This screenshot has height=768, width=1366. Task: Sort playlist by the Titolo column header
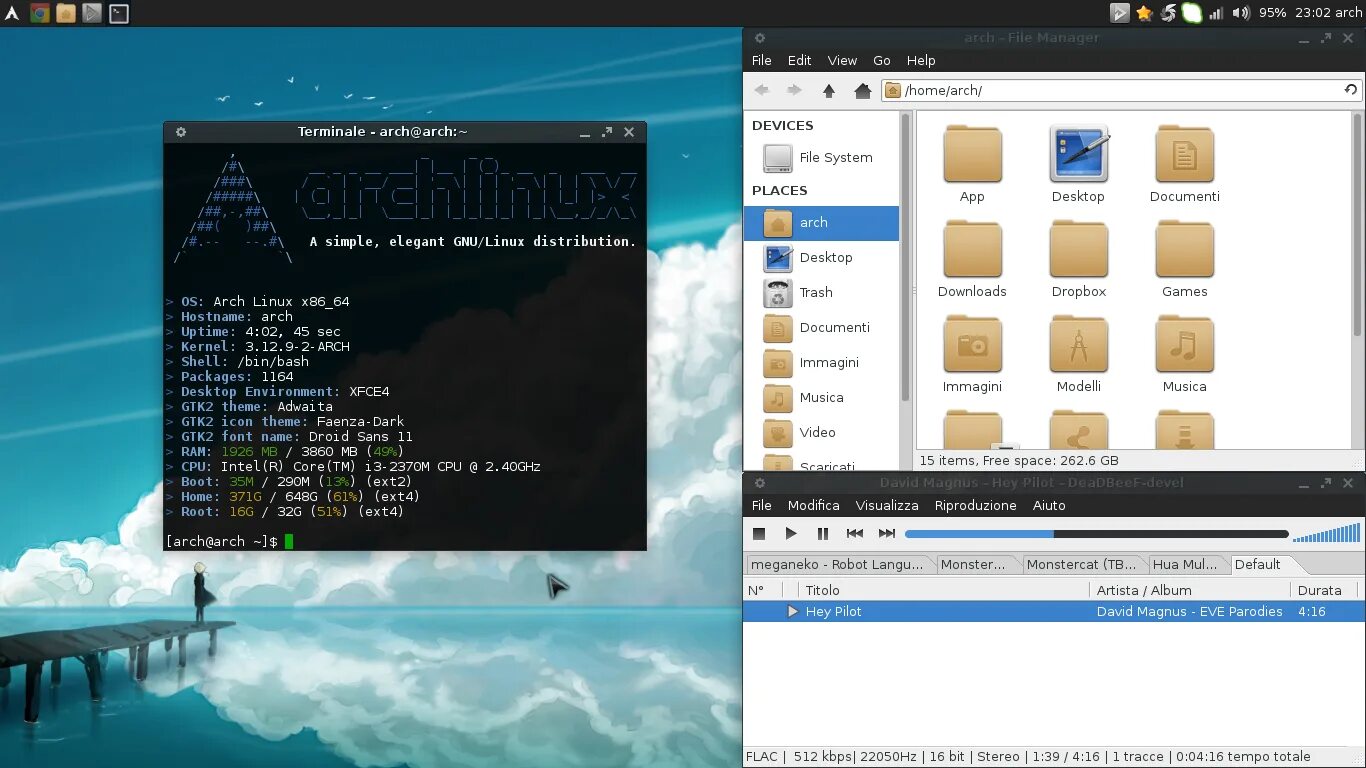pos(944,590)
